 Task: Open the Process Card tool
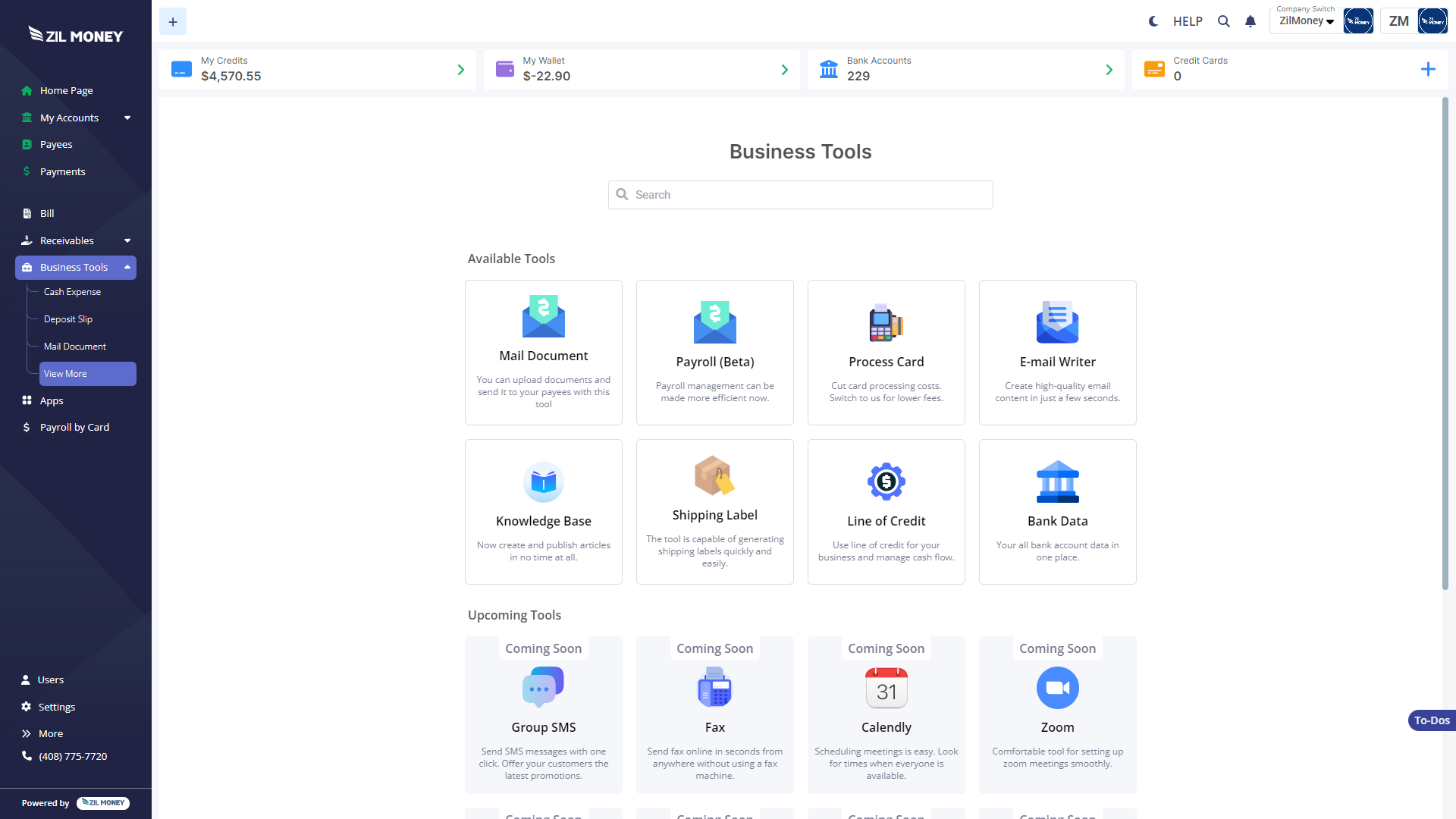tap(886, 353)
